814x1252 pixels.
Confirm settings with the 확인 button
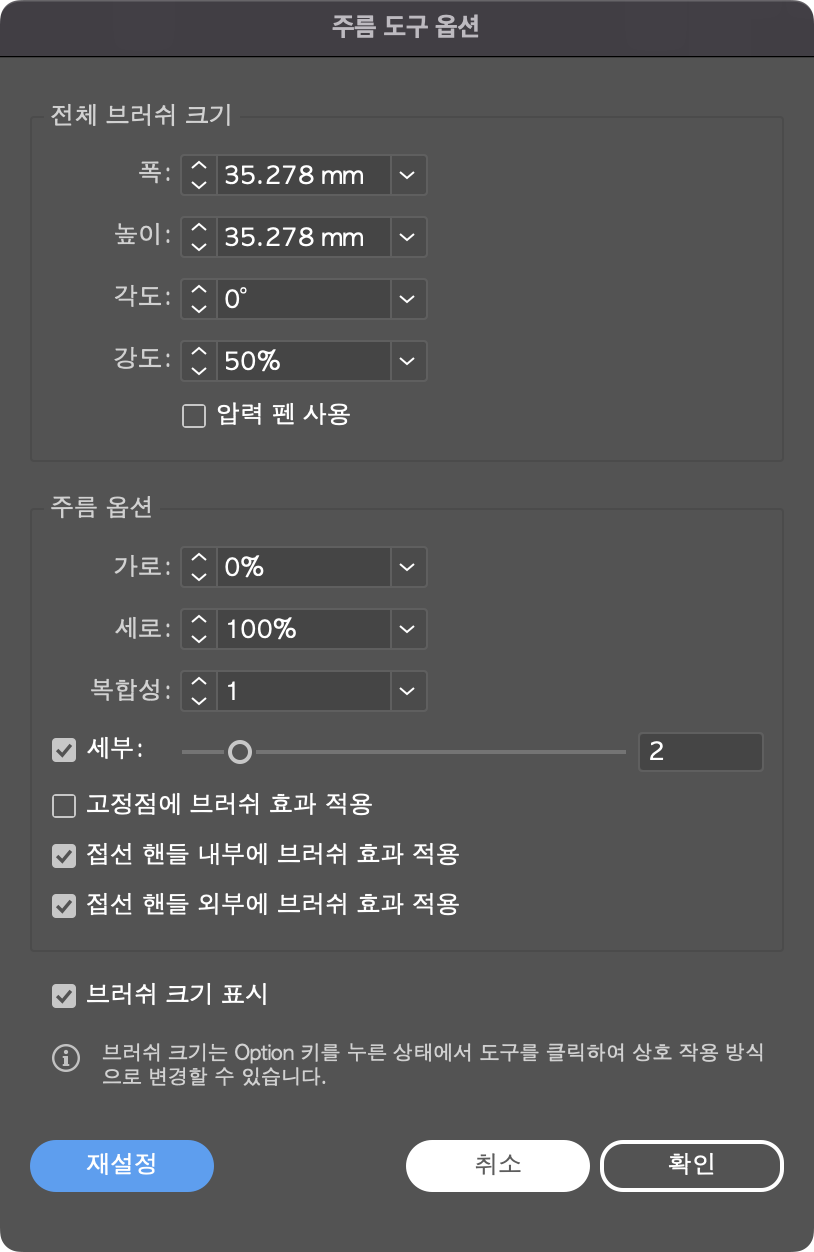click(x=691, y=1166)
